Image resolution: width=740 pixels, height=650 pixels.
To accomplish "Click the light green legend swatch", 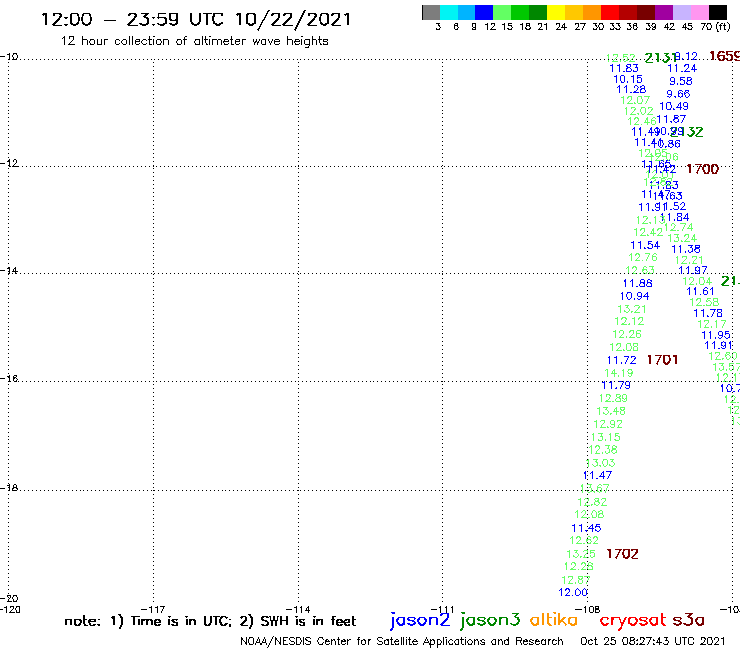I will [x=502, y=12].
